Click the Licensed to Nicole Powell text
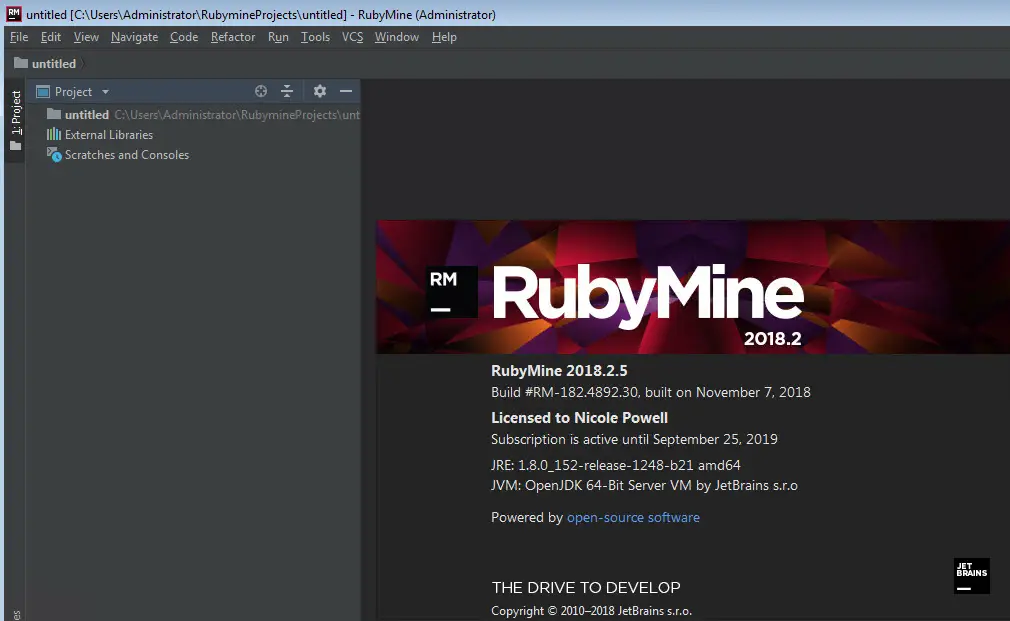1010x621 pixels. pyautogui.click(x=579, y=417)
